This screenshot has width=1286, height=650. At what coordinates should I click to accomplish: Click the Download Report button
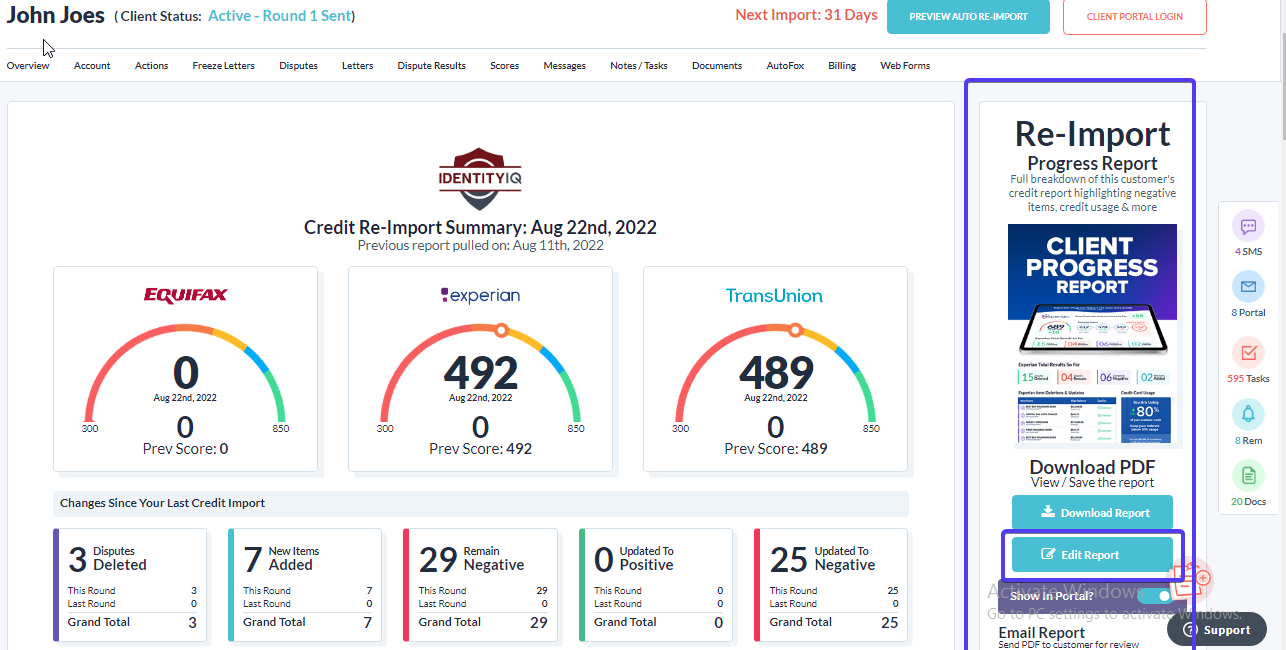(x=1092, y=513)
